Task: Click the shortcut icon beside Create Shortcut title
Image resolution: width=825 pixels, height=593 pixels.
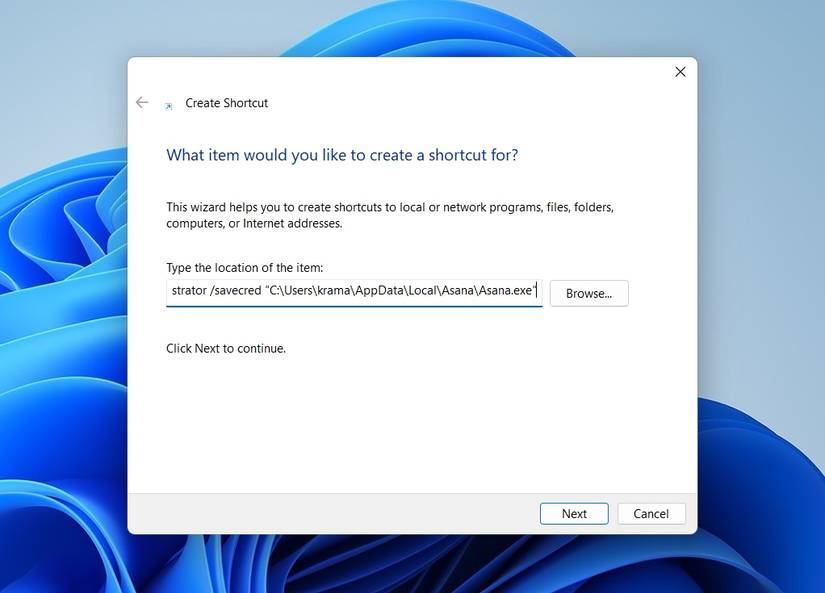Action: point(168,107)
